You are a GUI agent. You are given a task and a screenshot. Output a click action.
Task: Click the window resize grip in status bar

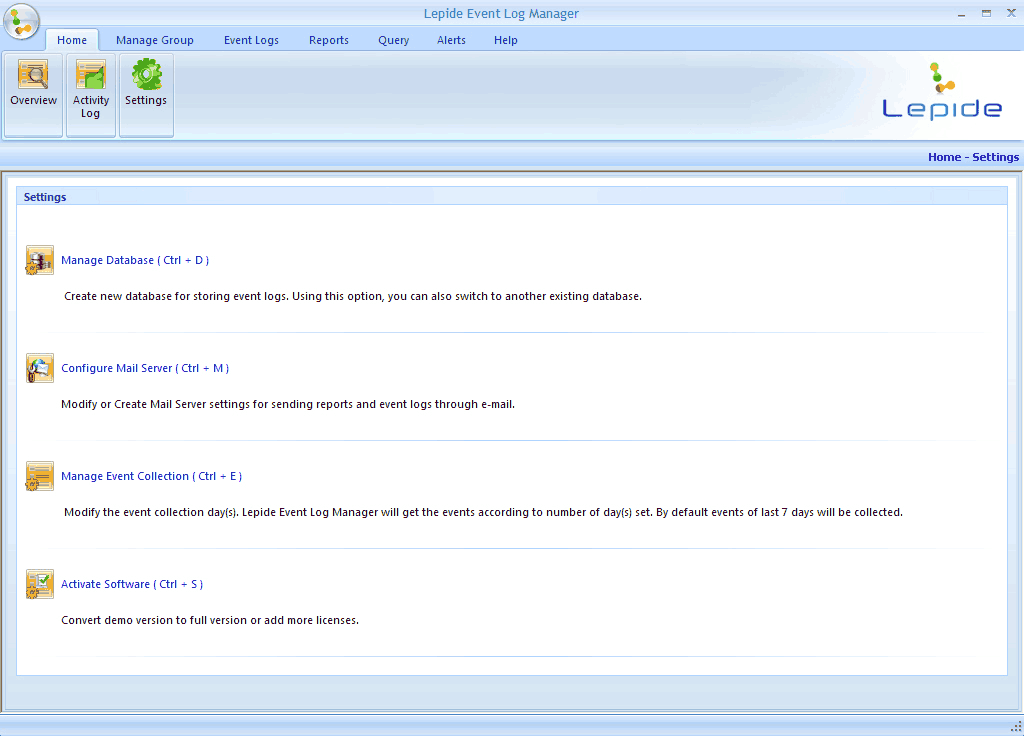(x=1016, y=726)
